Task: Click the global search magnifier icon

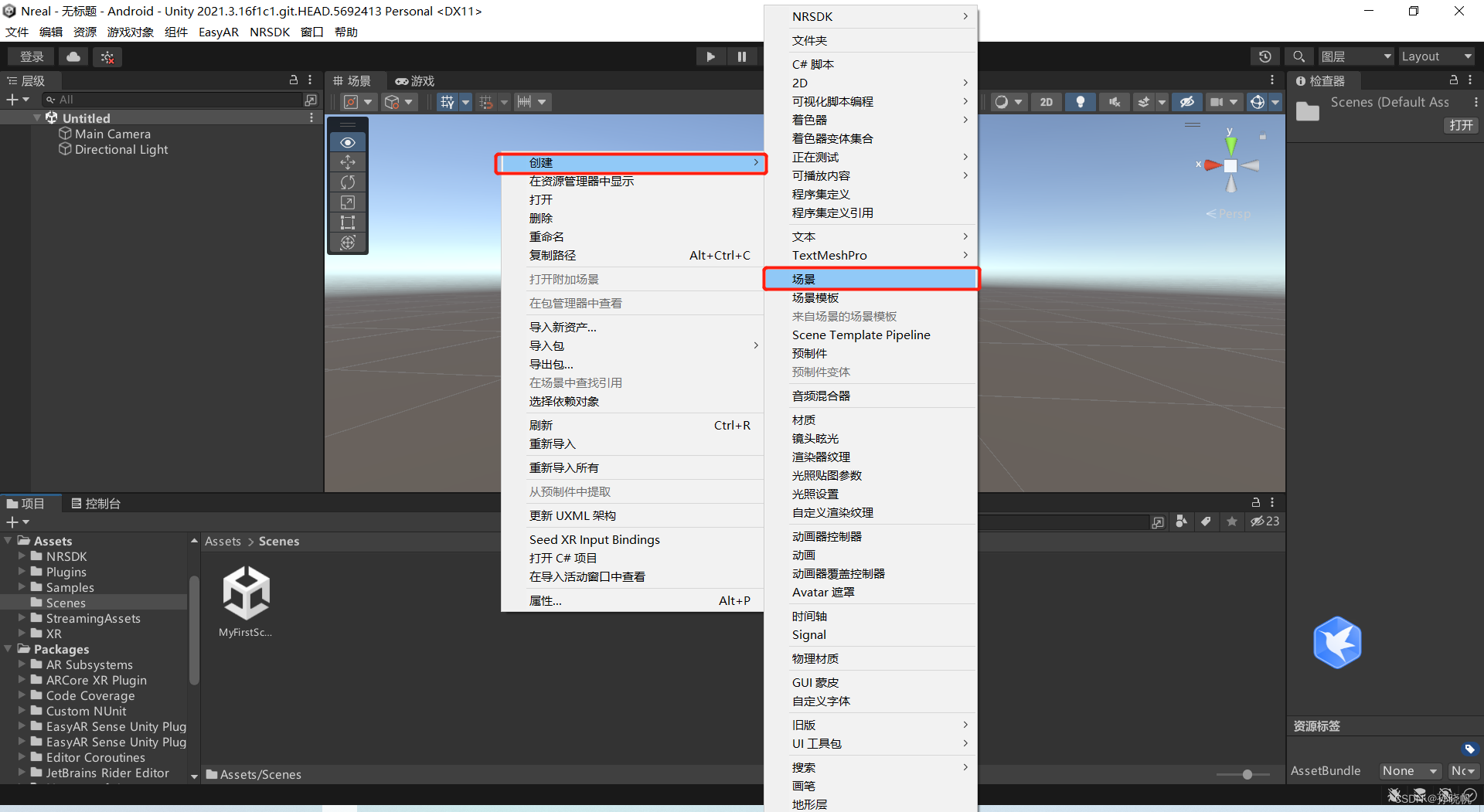Action: tap(1298, 56)
